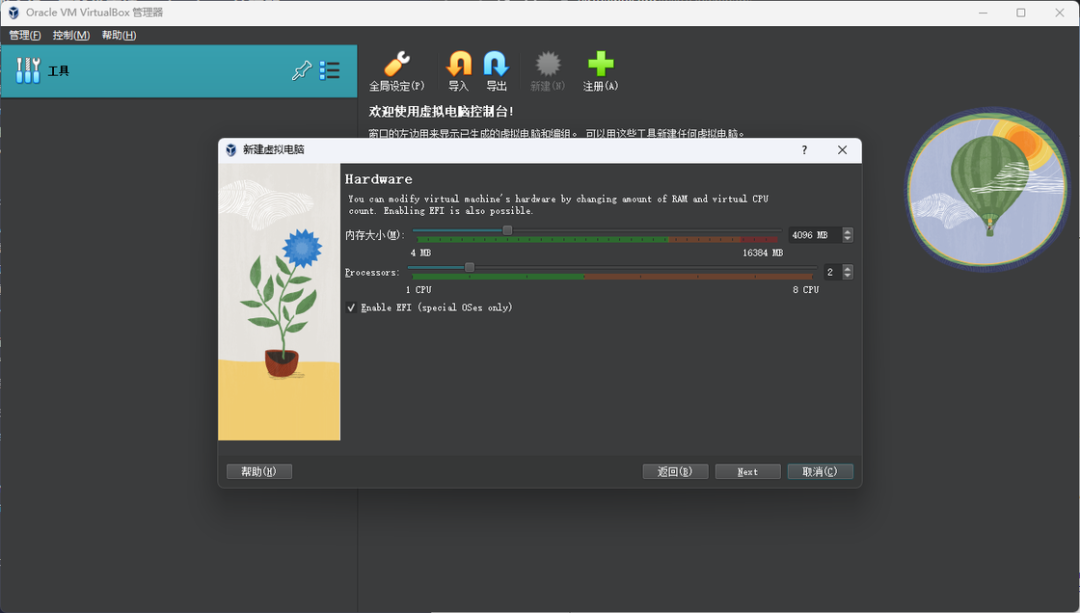Open the 帮助(H) menu in menu bar
This screenshot has height=613, width=1080.
coord(119,35)
